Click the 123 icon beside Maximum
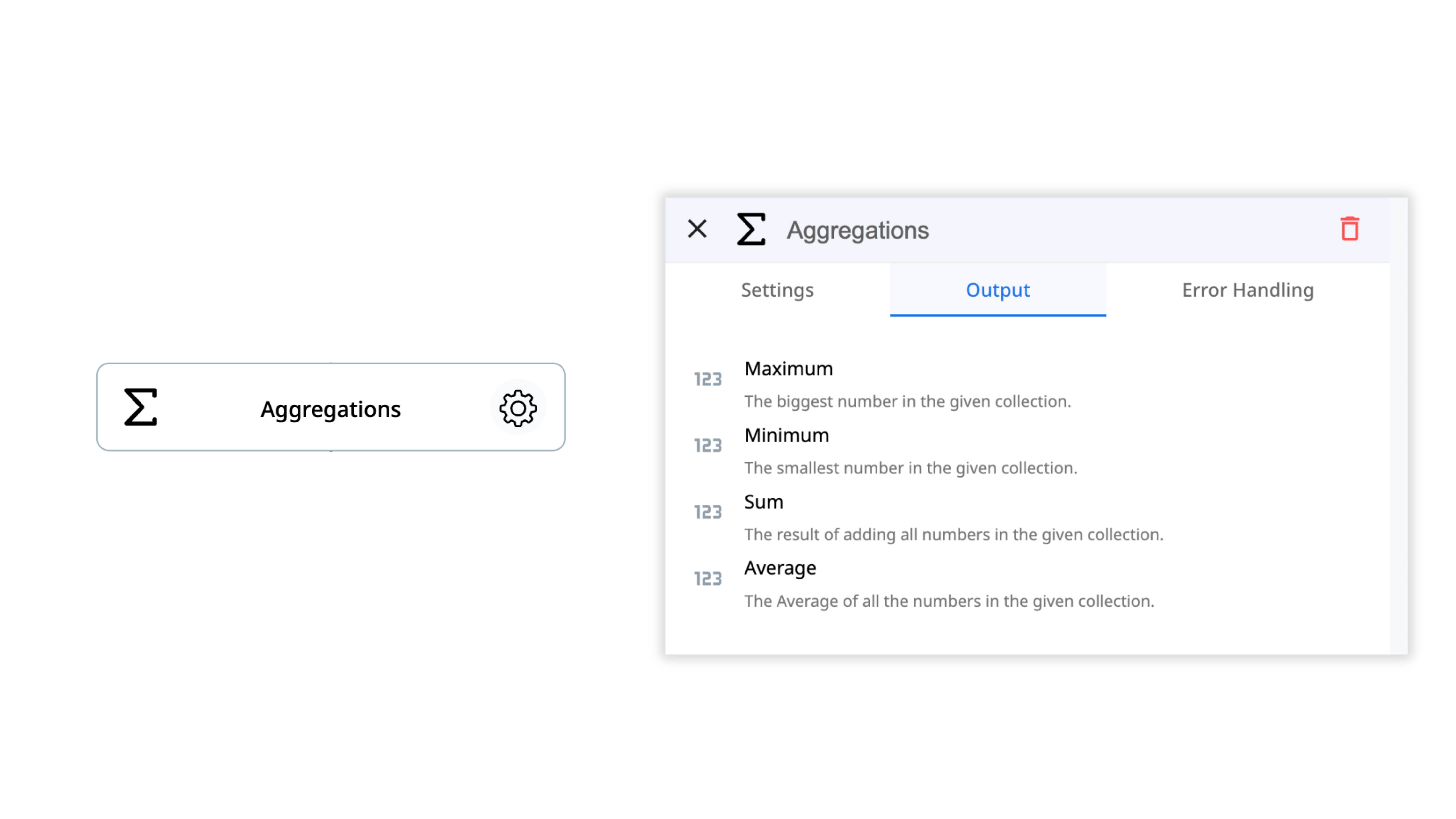 coord(708,379)
